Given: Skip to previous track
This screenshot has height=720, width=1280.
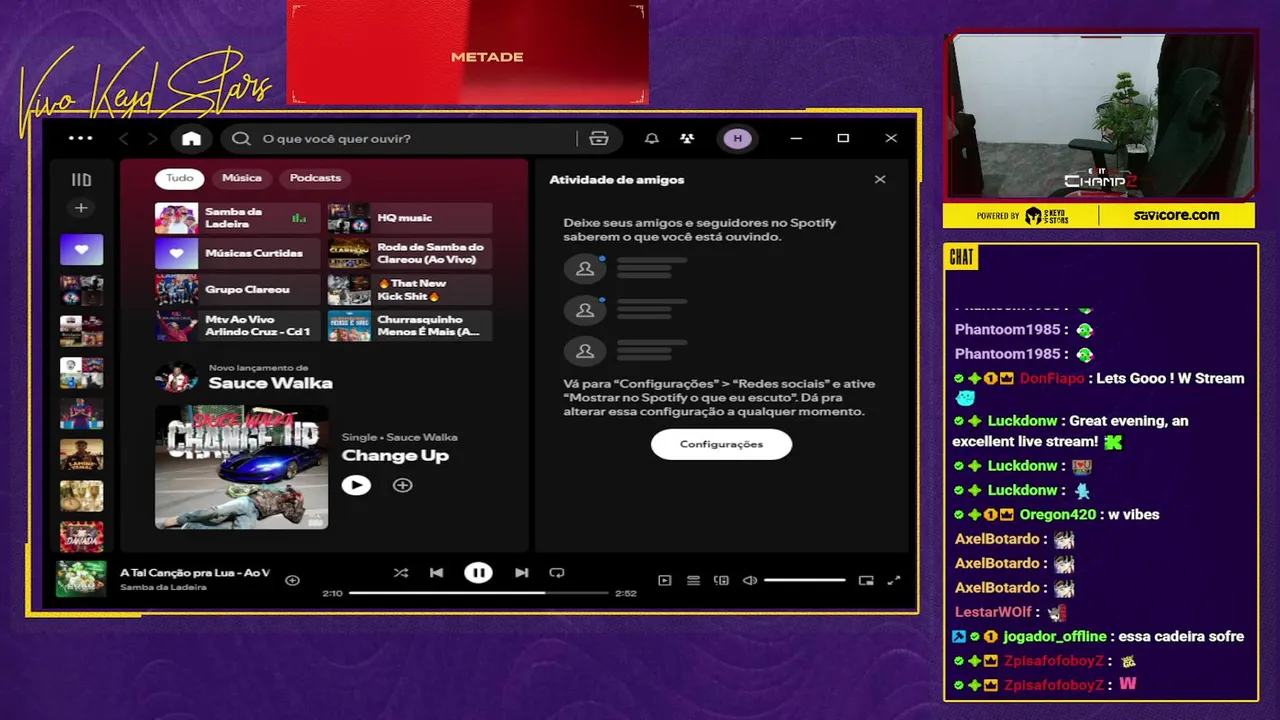Looking at the screenshot, I should point(436,573).
